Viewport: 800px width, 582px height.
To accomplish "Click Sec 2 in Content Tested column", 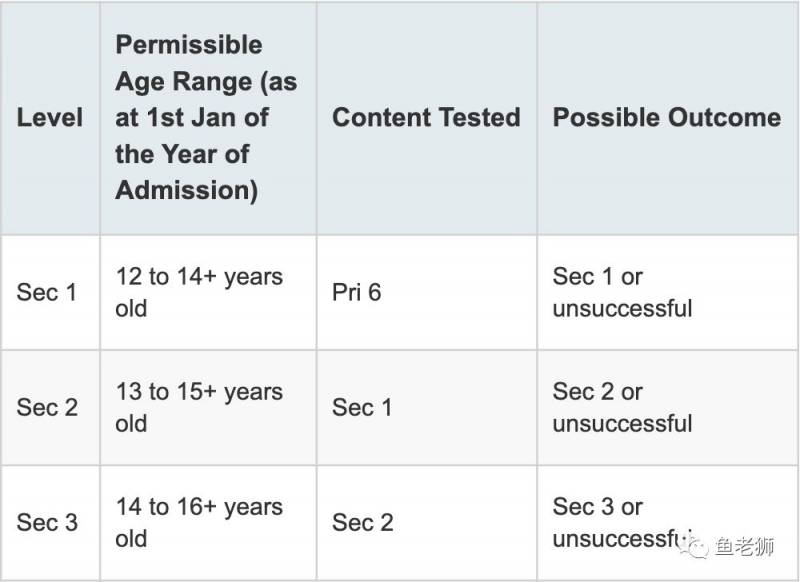I will (362, 522).
